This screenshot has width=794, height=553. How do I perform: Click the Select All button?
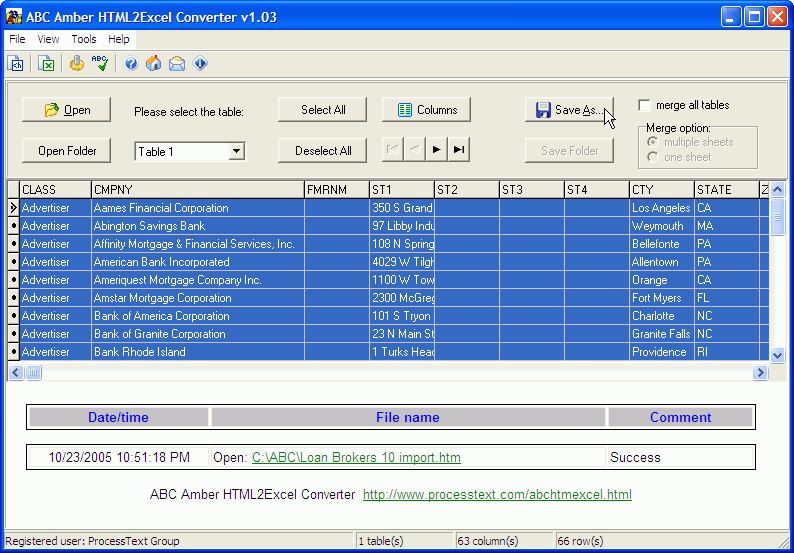click(323, 109)
